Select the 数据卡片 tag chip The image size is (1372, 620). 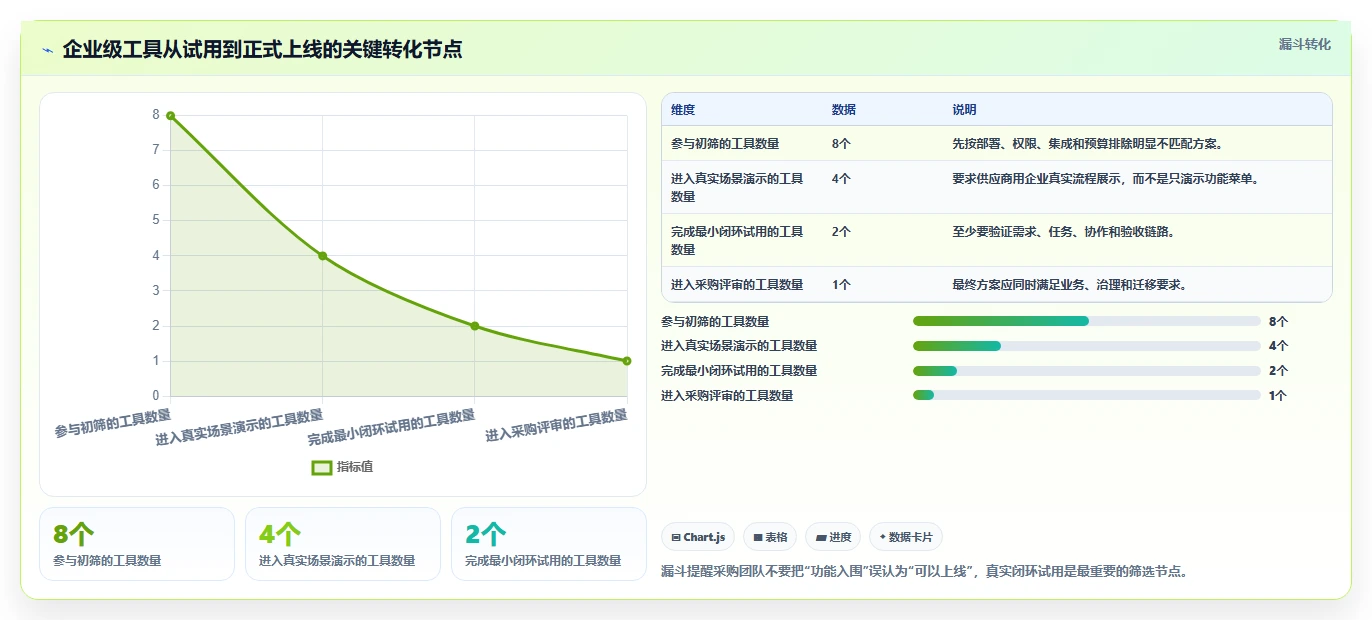906,537
